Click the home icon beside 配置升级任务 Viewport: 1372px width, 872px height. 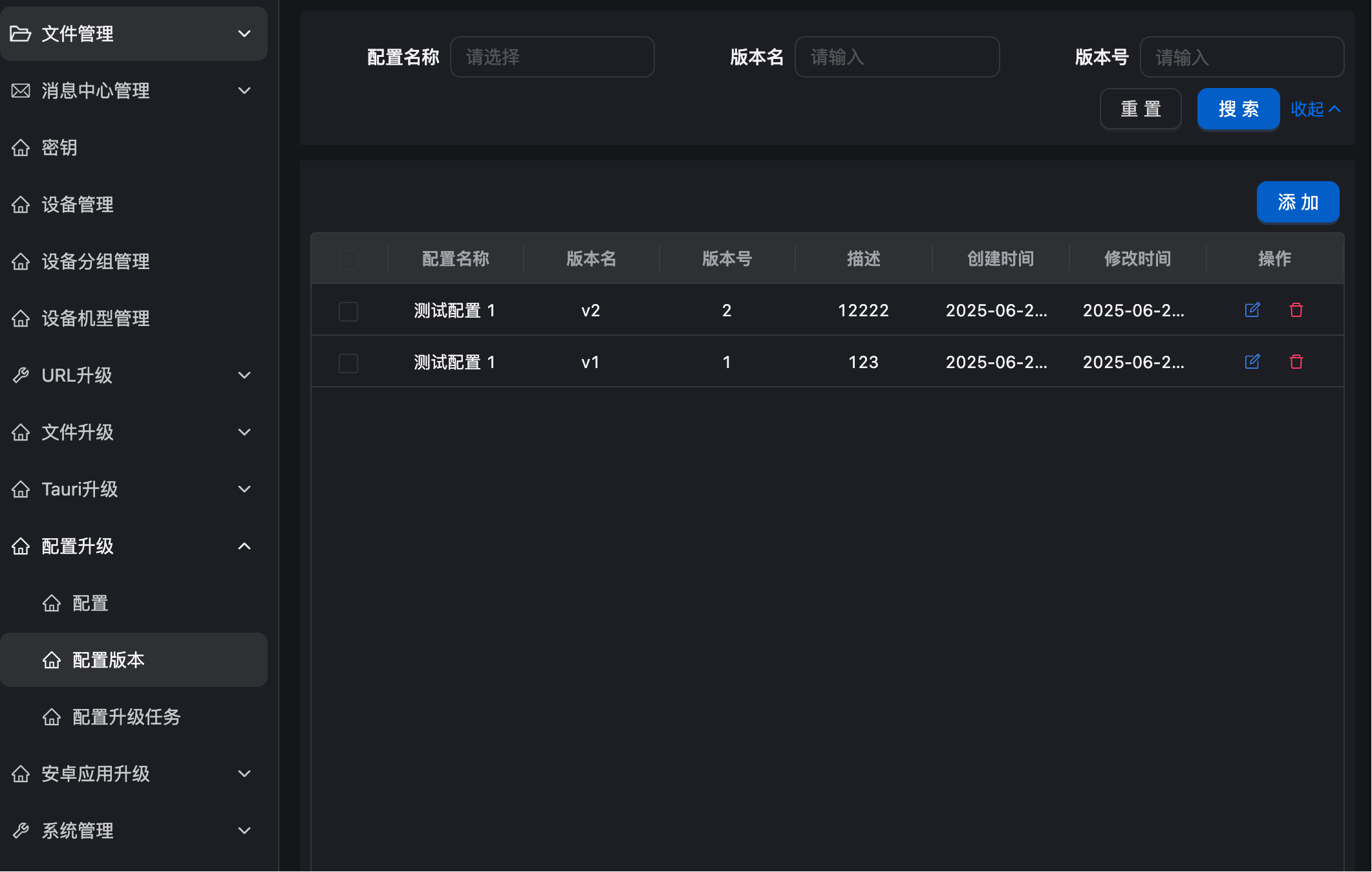click(52, 717)
